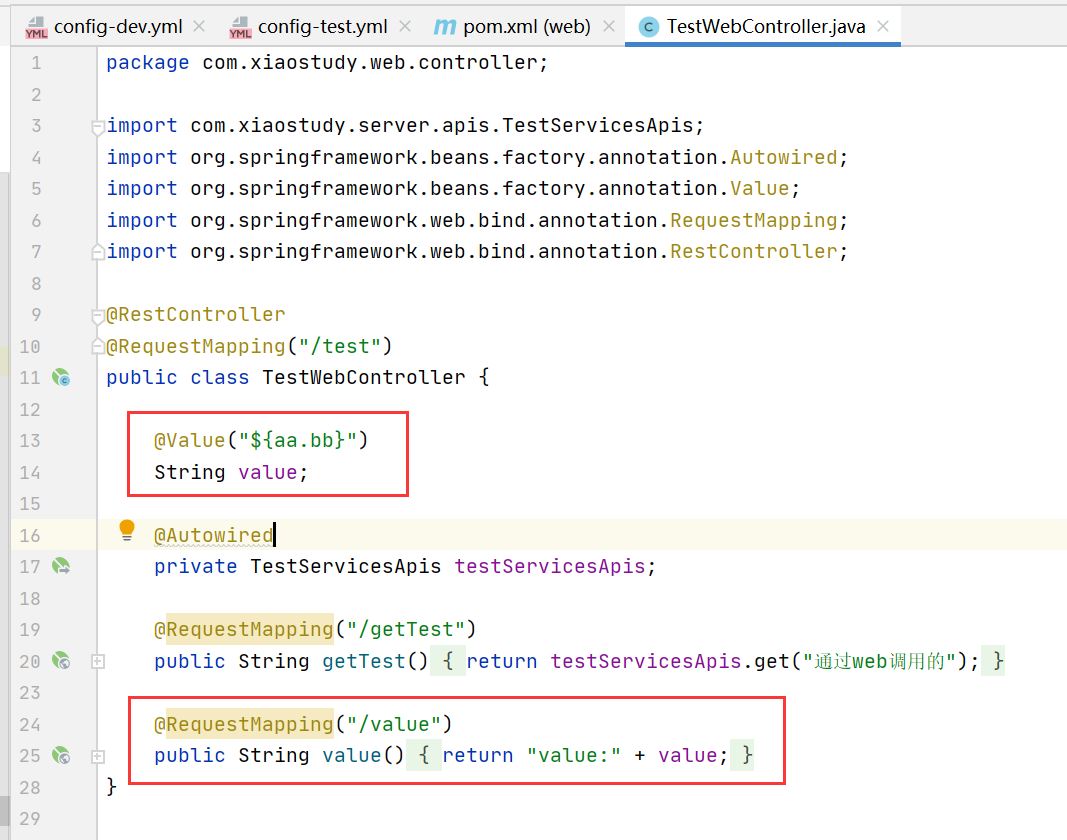This screenshot has height=840, width=1067.
Task: Click the autowired dependency gutter icon on line 17
Action: point(61,566)
